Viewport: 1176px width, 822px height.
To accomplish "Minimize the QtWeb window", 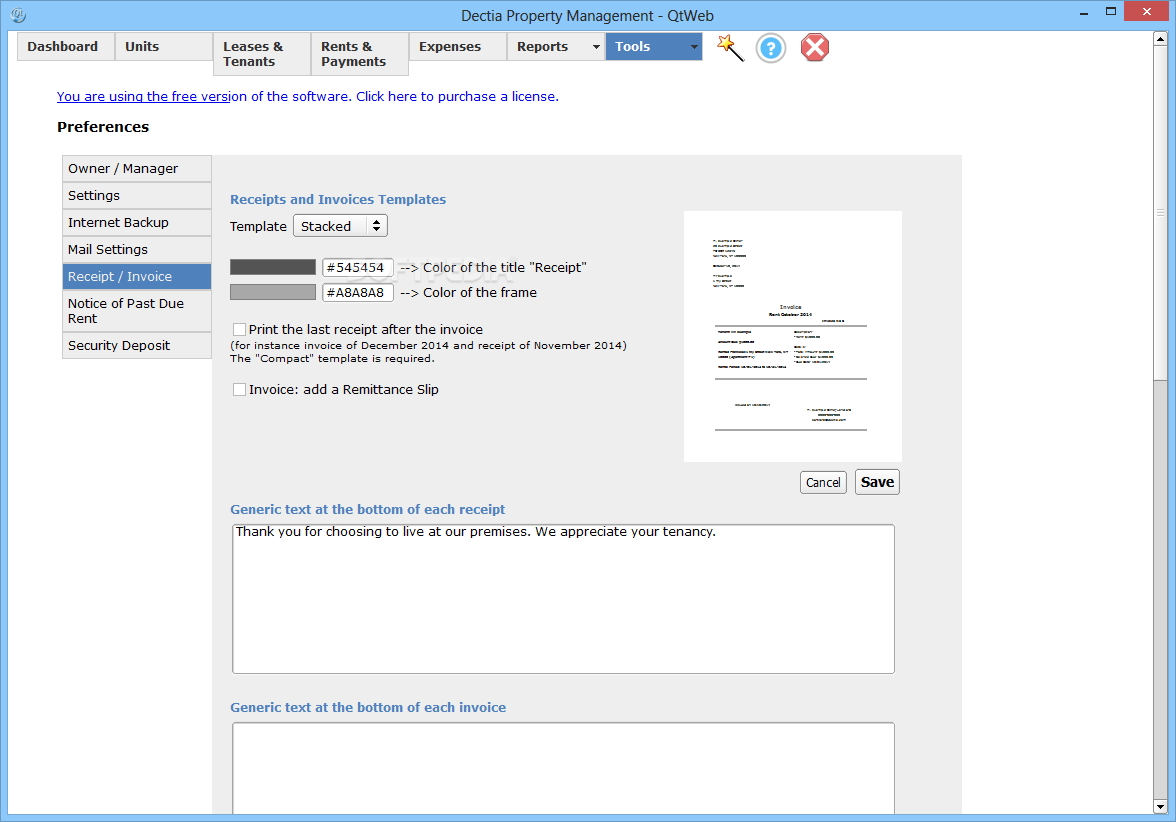I will [1084, 13].
